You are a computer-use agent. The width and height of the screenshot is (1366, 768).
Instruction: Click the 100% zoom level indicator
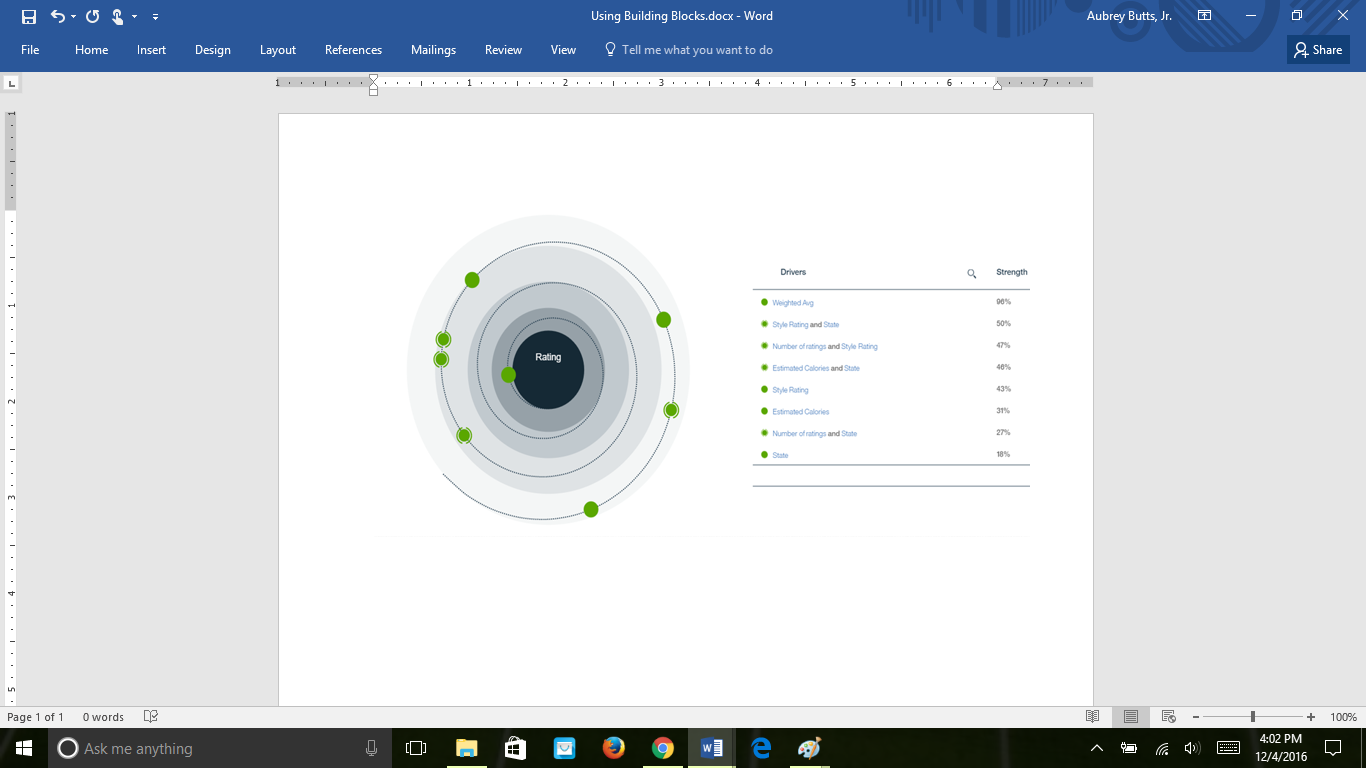pos(1343,717)
